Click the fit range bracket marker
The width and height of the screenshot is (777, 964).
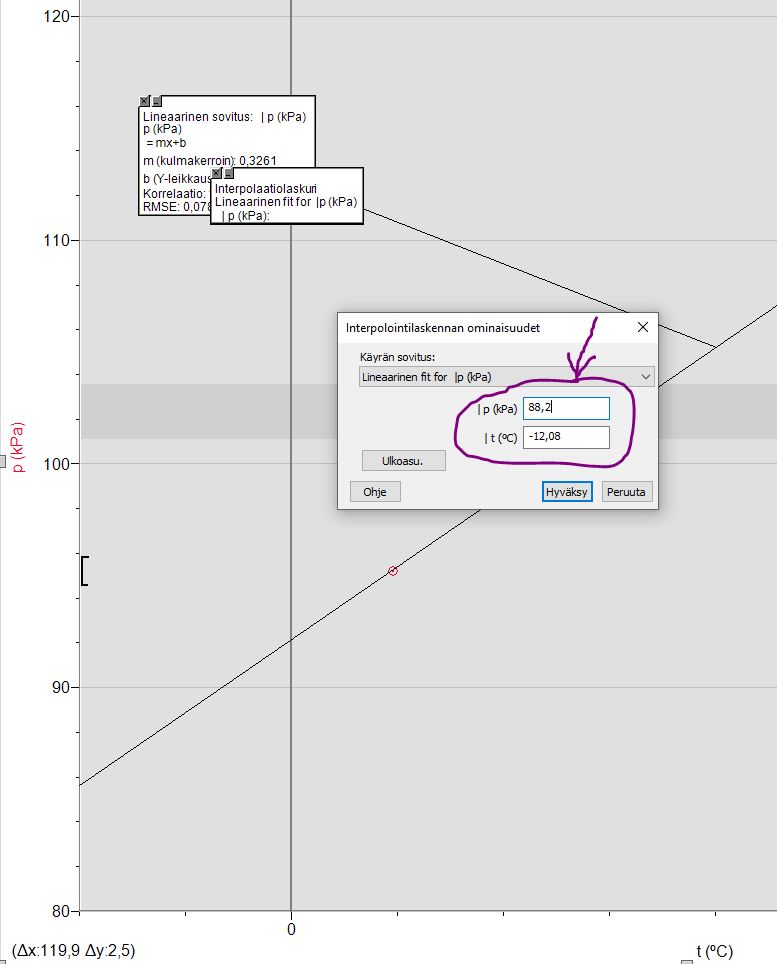85,570
